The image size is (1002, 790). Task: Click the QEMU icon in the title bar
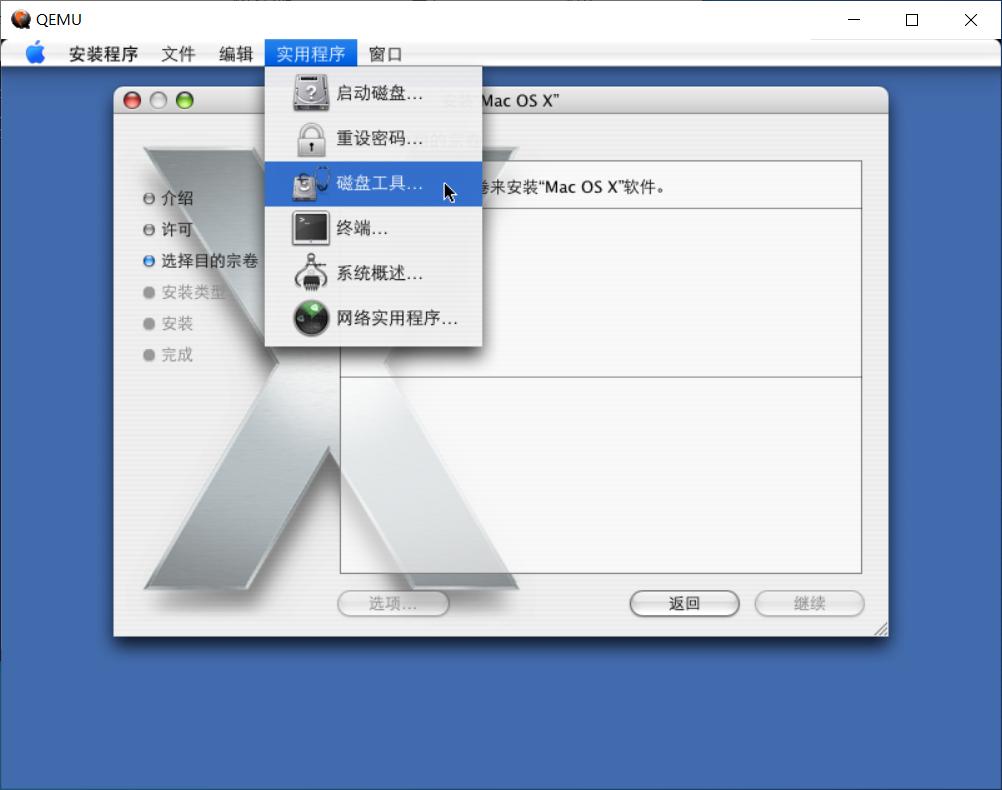(20, 18)
